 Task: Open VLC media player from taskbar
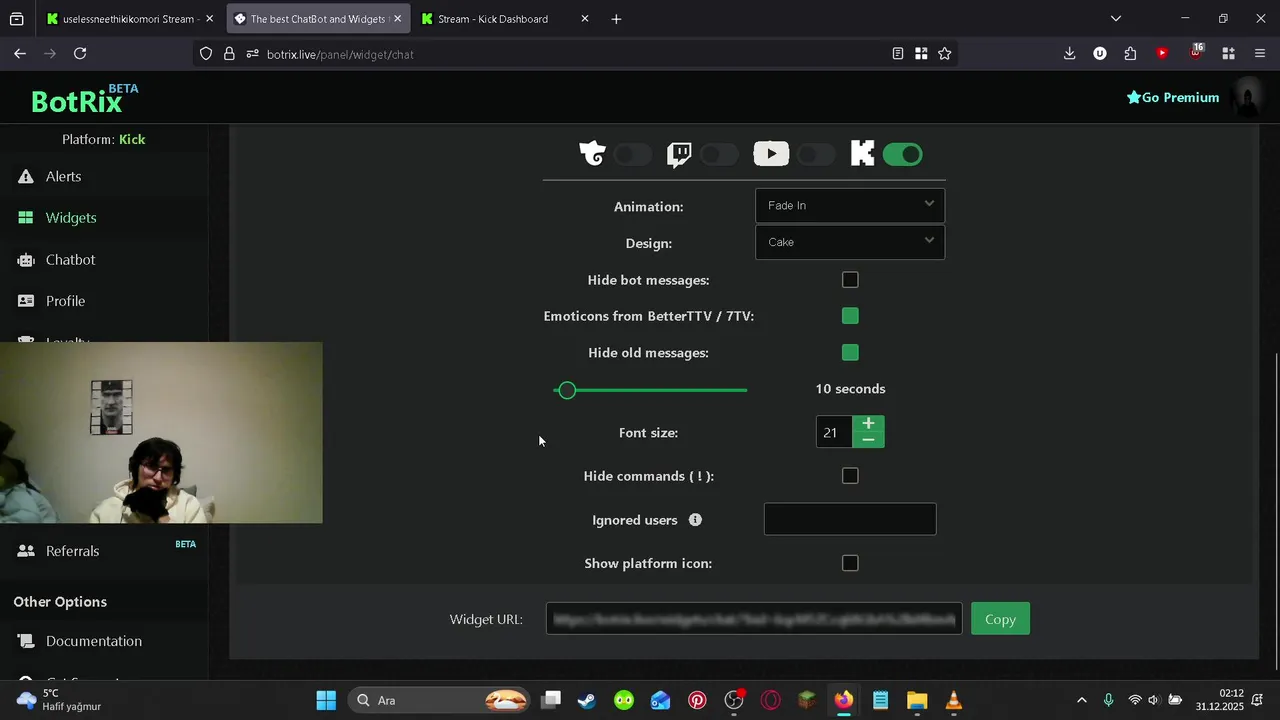pyautogui.click(x=953, y=700)
